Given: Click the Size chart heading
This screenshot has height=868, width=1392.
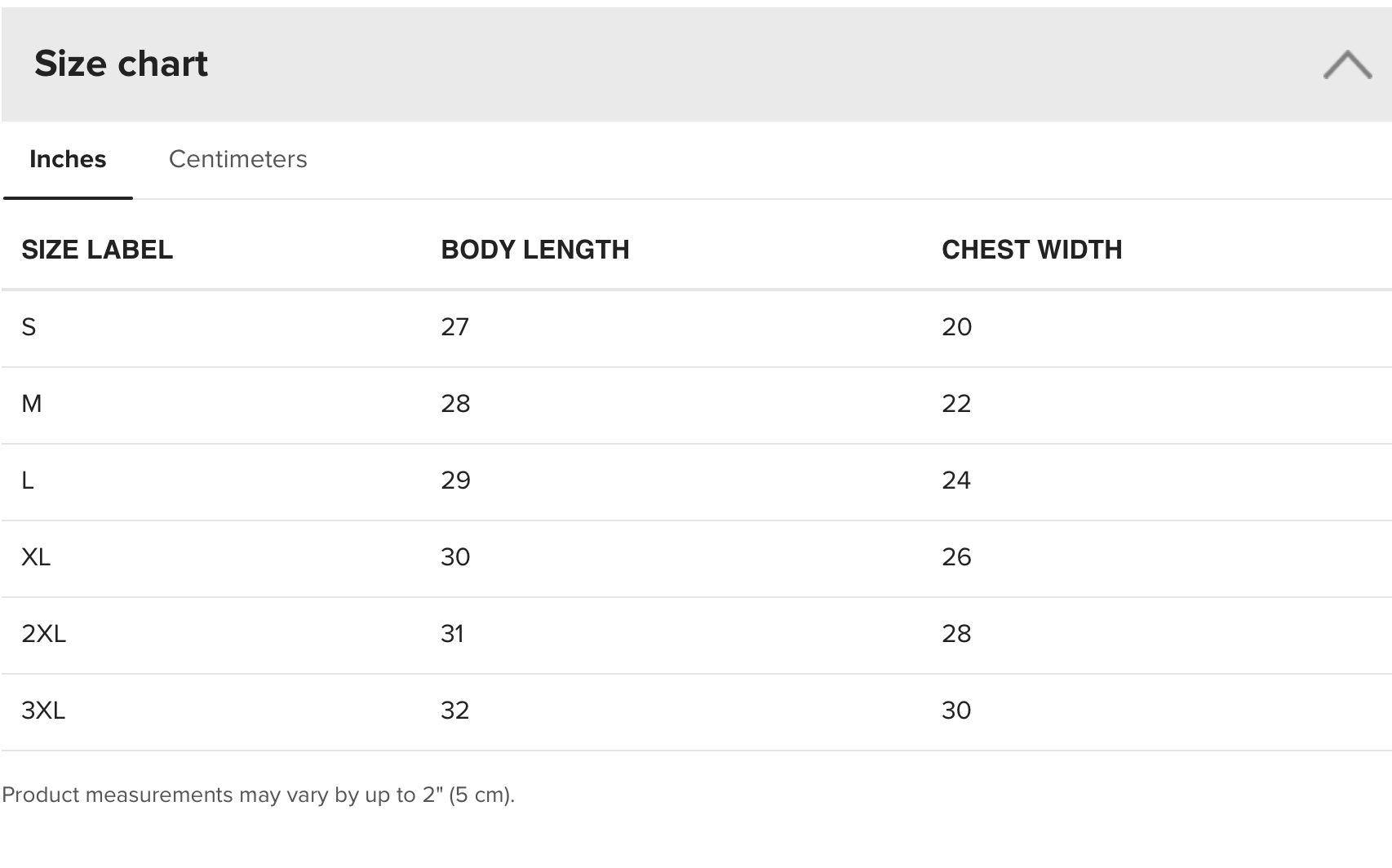Looking at the screenshot, I should coord(121,64).
